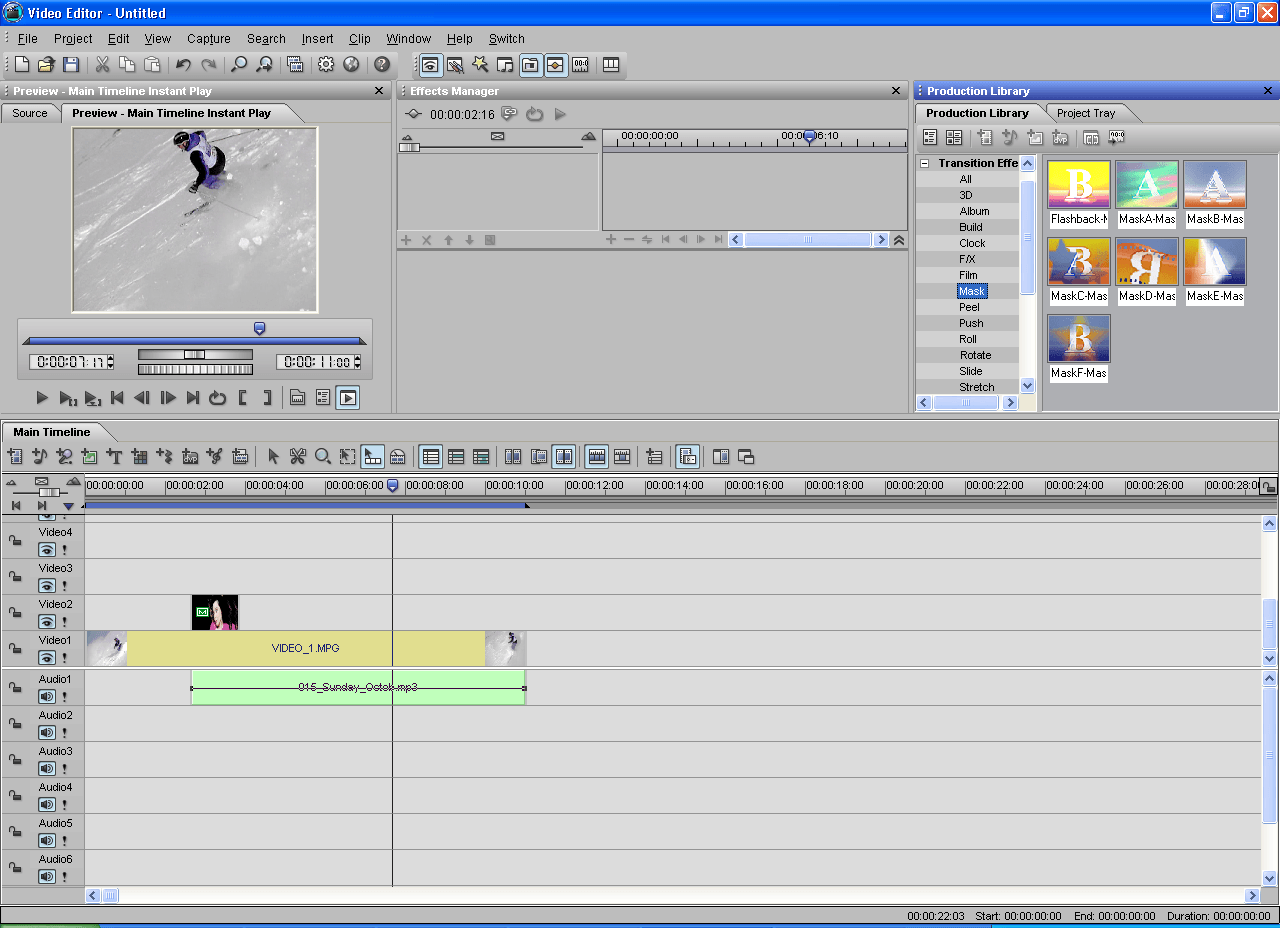Activate the Insert Audio File icon
The width and height of the screenshot is (1280, 928).
[41, 456]
